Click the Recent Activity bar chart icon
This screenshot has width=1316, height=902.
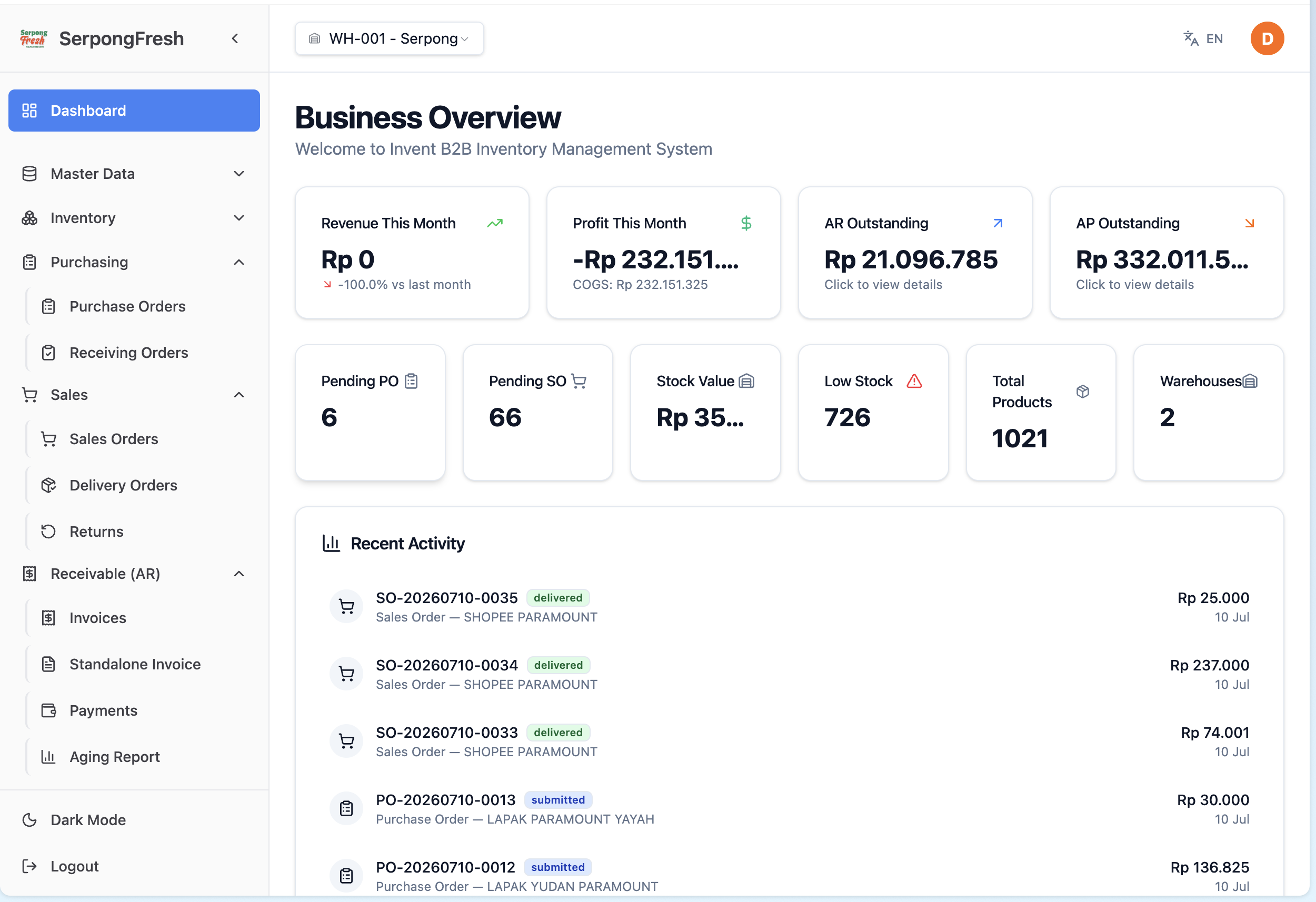pyautogui.click(x=331, y=543)
